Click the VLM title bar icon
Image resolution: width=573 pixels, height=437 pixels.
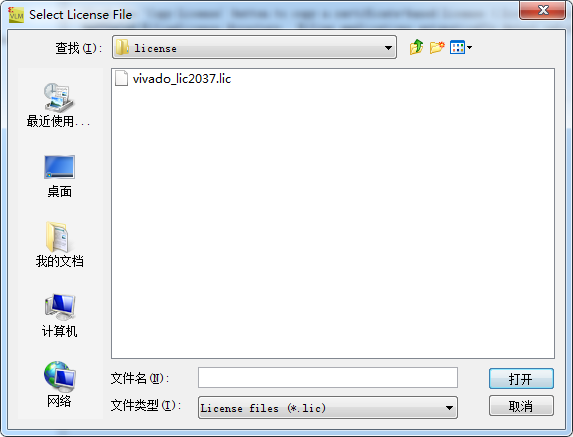pos(16,15)
